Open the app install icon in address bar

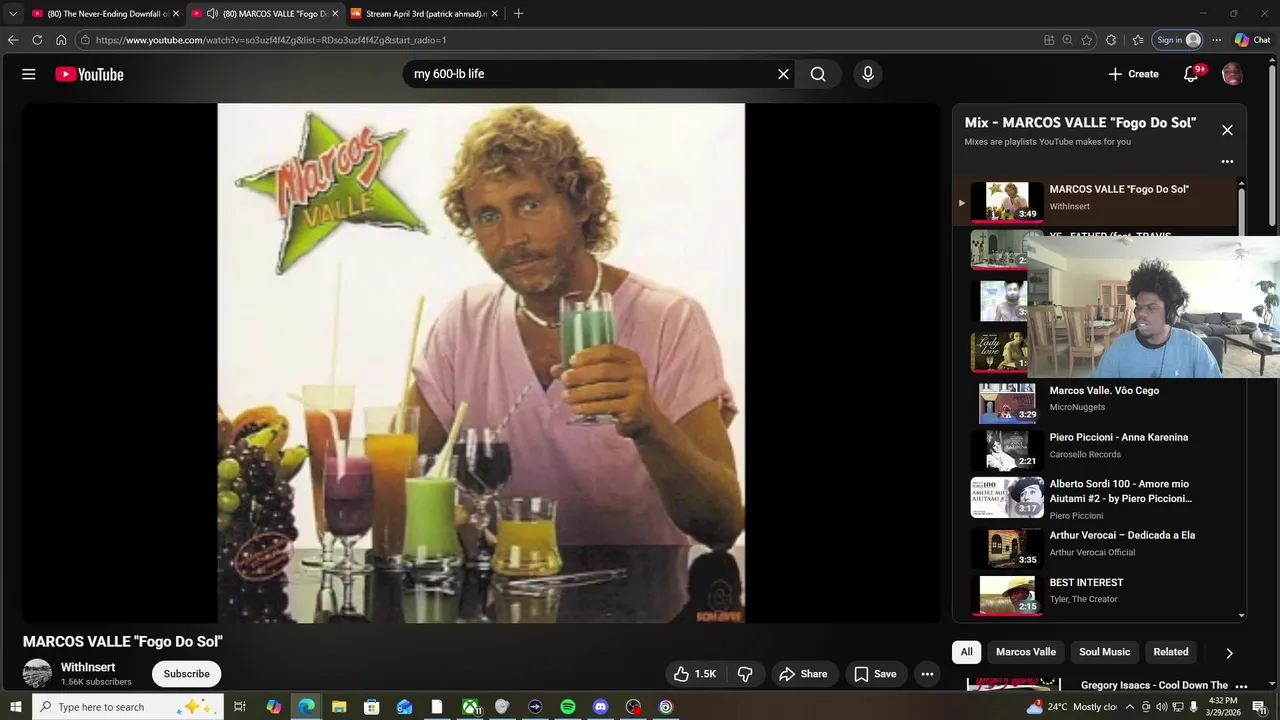tap(1049, 40)
